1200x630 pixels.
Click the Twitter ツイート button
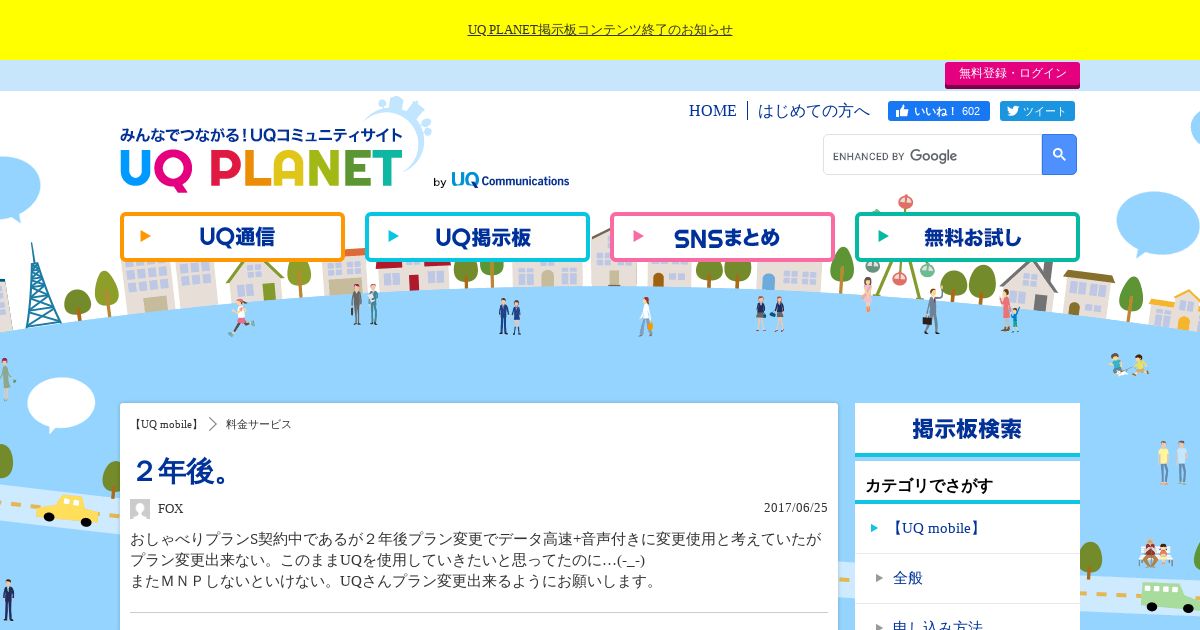pyautogui.click(x=1037, y=111)
